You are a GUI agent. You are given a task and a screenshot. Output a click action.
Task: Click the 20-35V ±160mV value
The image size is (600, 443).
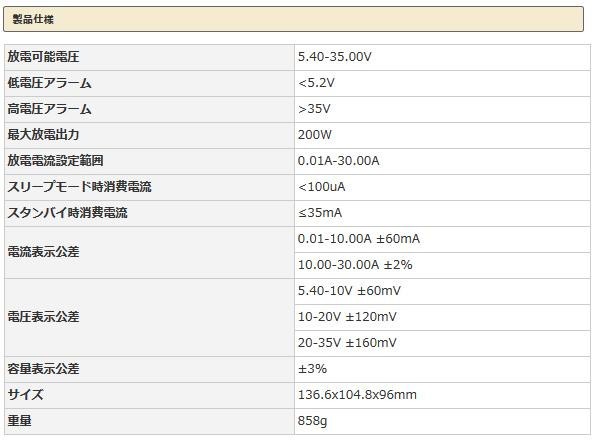(x=347, y=343)
